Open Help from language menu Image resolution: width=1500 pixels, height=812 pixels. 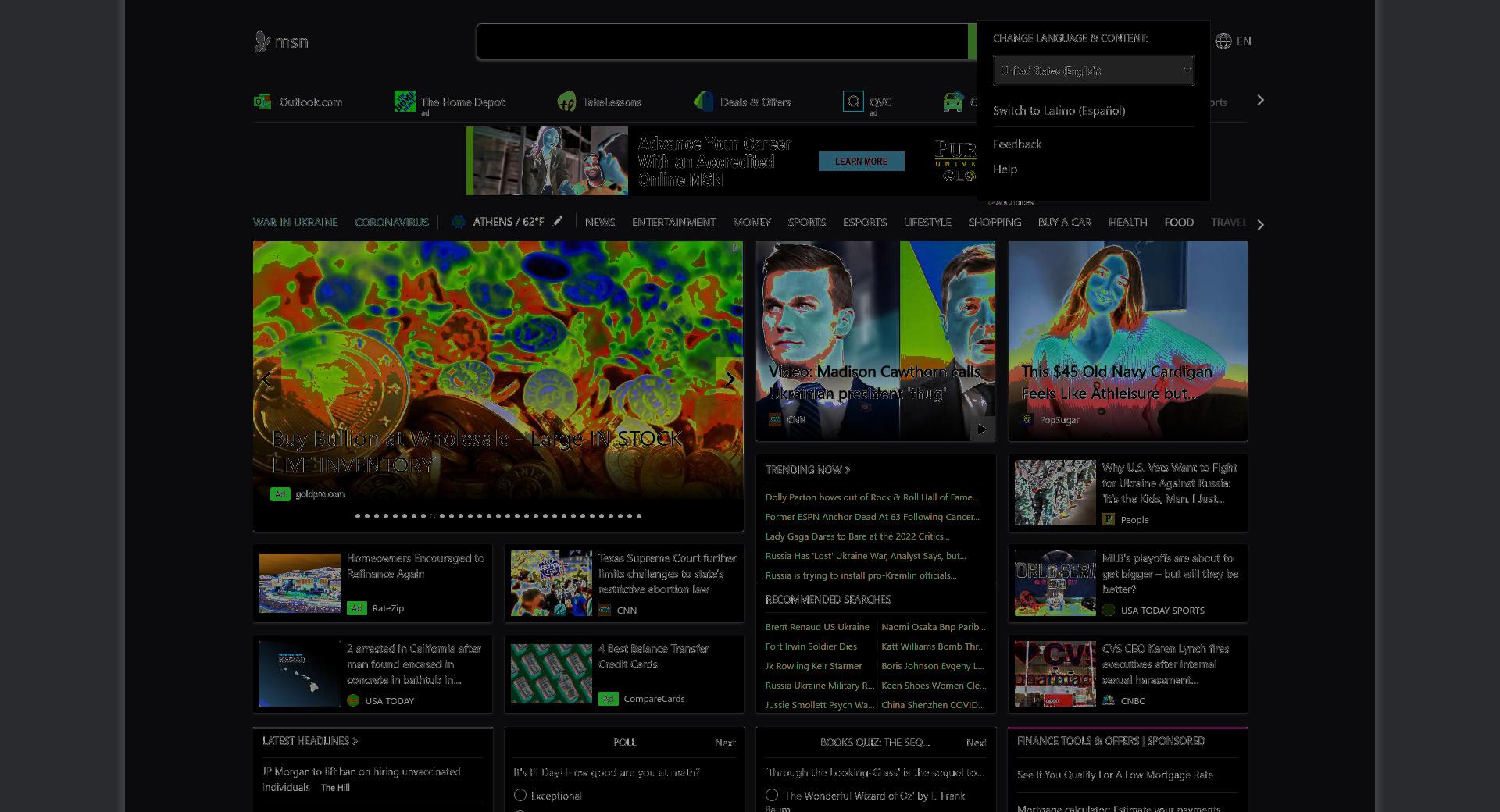click(1005, 169)
